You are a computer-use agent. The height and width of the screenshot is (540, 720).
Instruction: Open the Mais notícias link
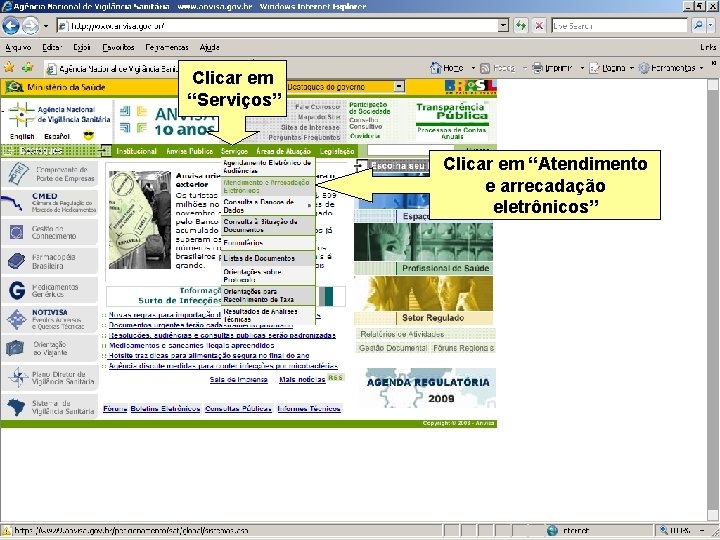tap(302, 380)
